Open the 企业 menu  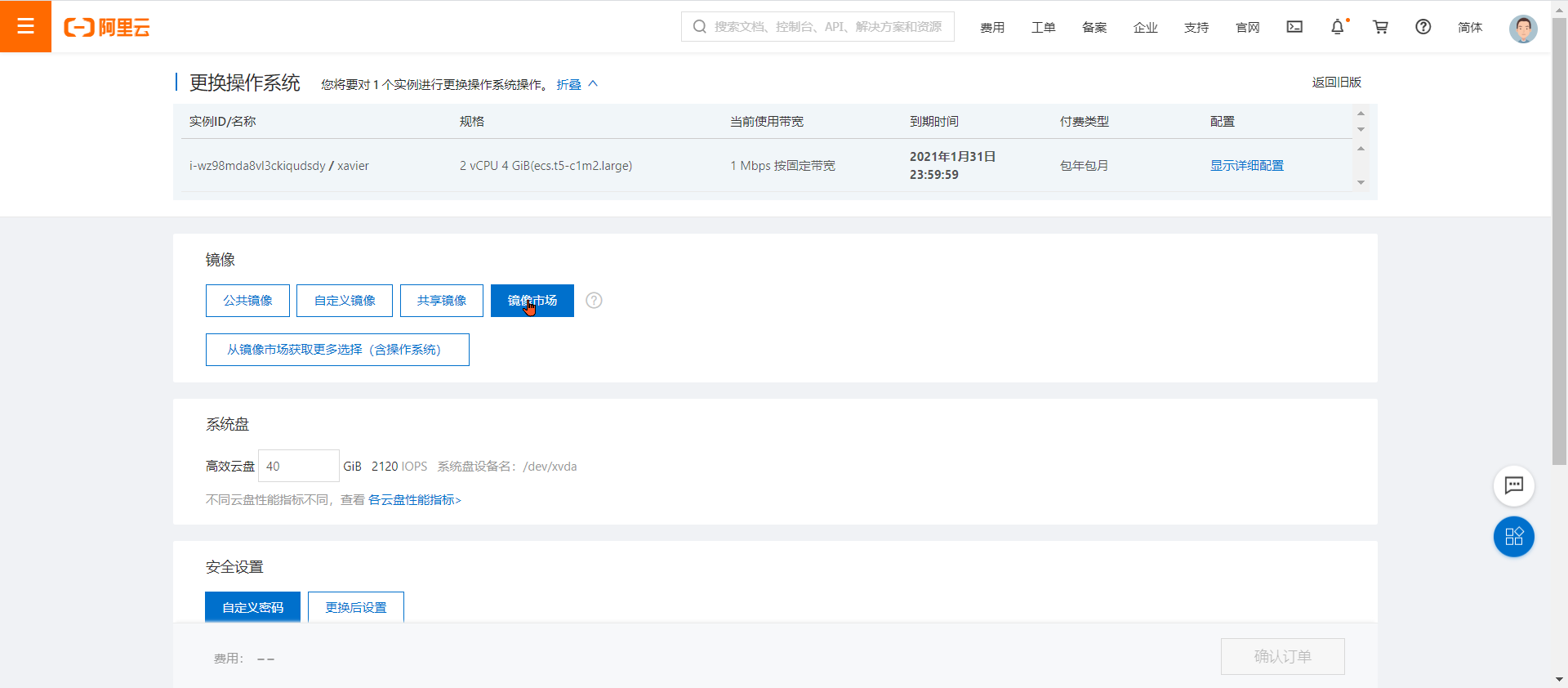tap(1146, 28)
